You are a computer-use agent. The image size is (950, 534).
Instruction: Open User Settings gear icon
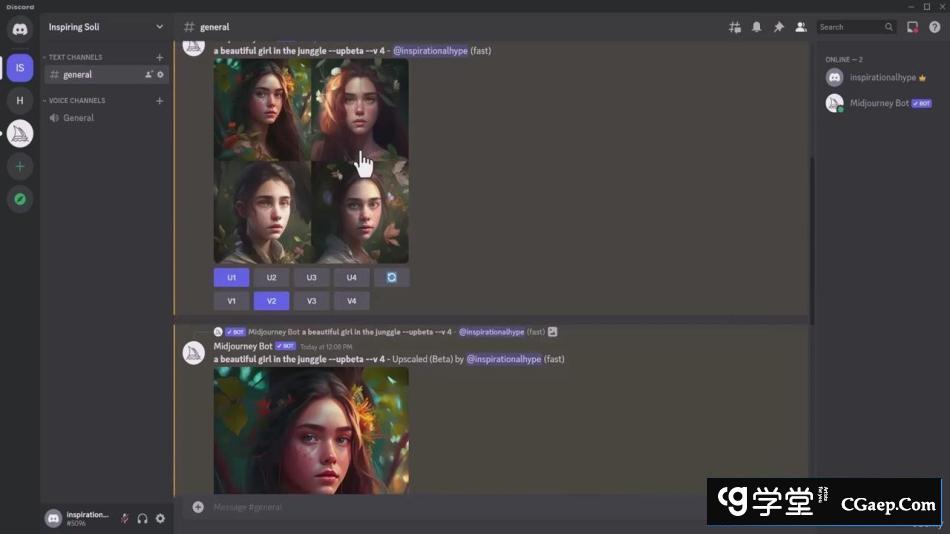(x=160, y=518)
